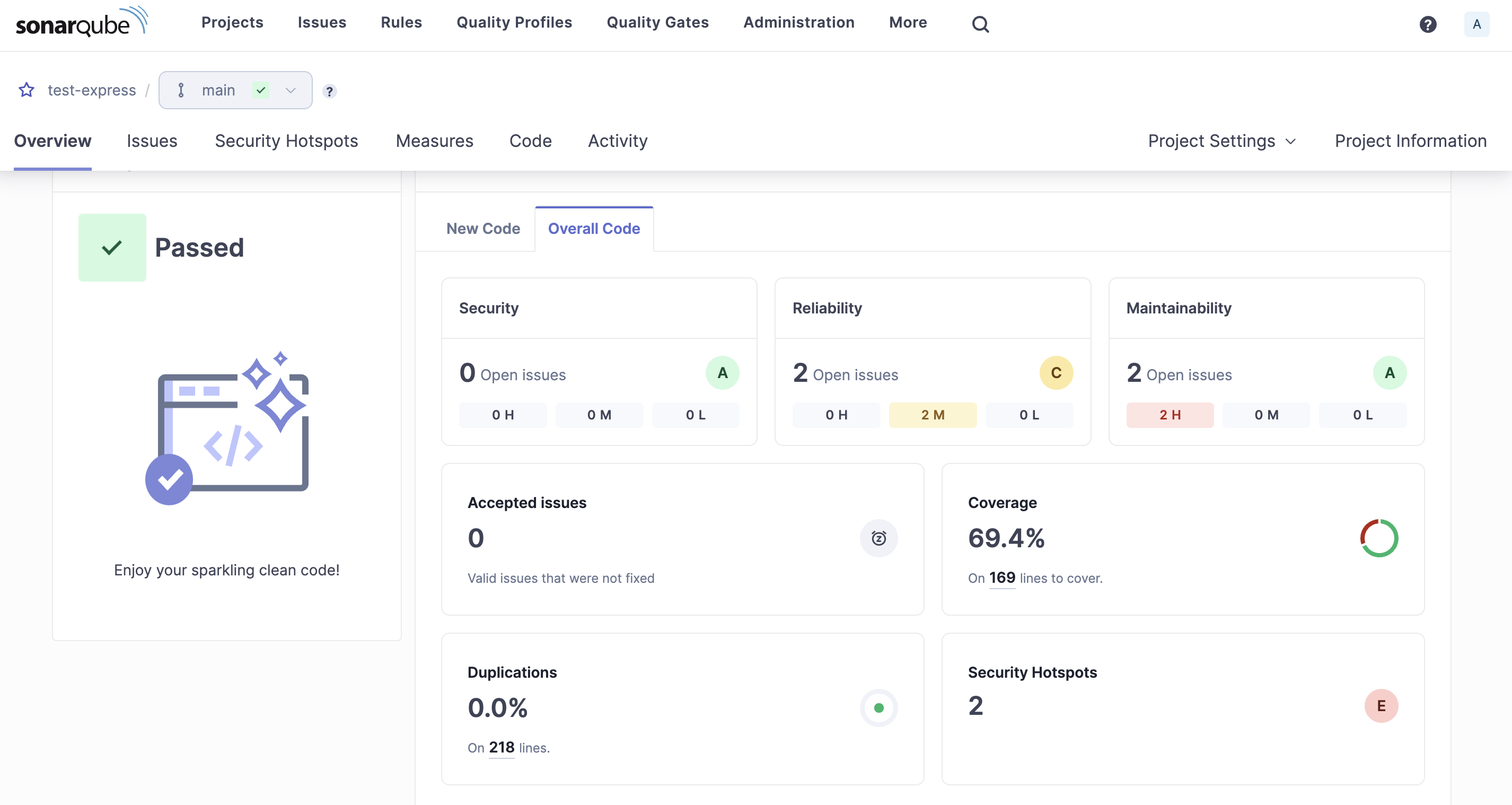Open Issues in the top navigation bar
The image size is (1512, 805).
[322, 22]
